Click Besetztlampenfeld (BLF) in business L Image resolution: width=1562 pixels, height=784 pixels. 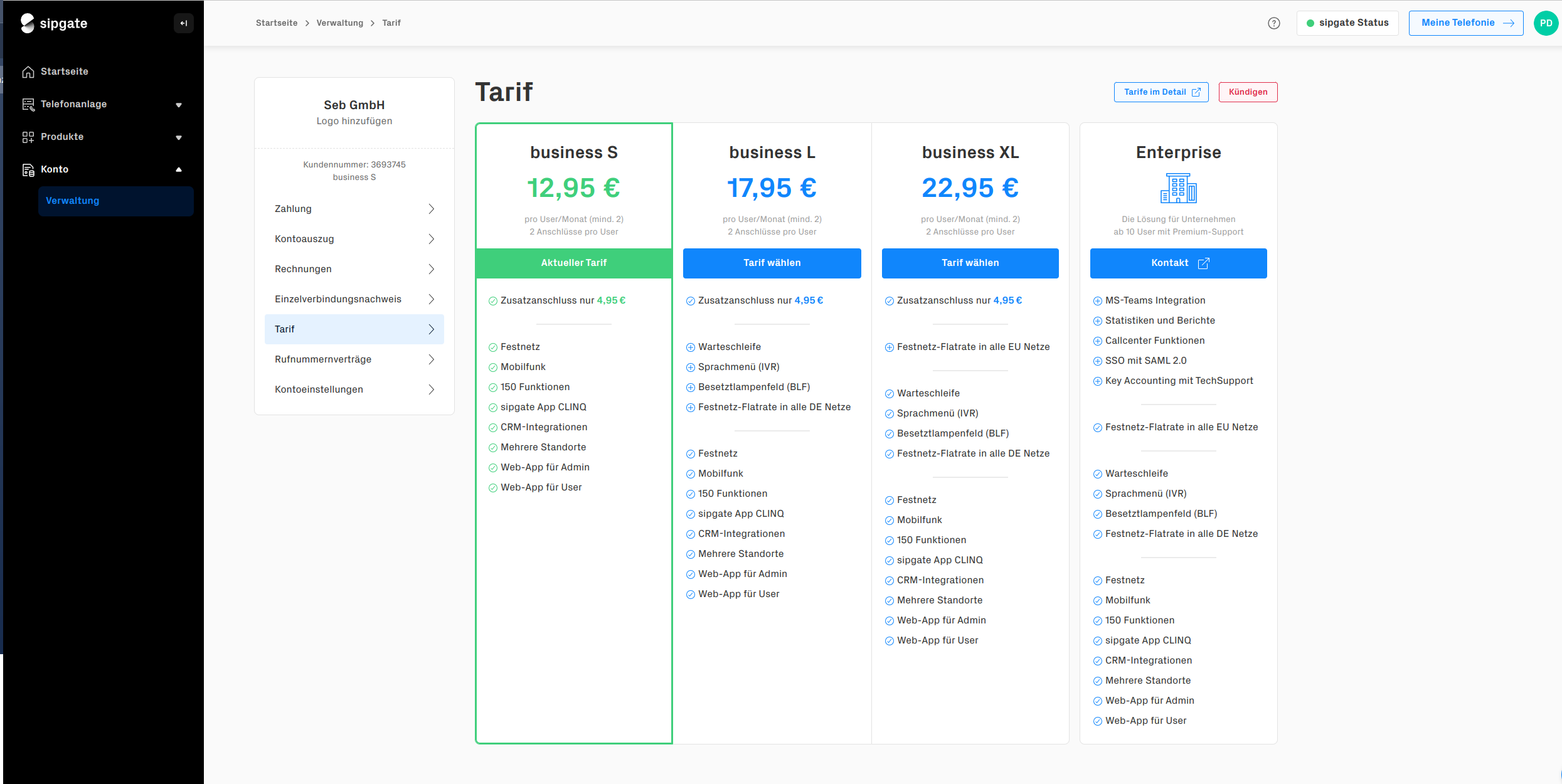754,387
